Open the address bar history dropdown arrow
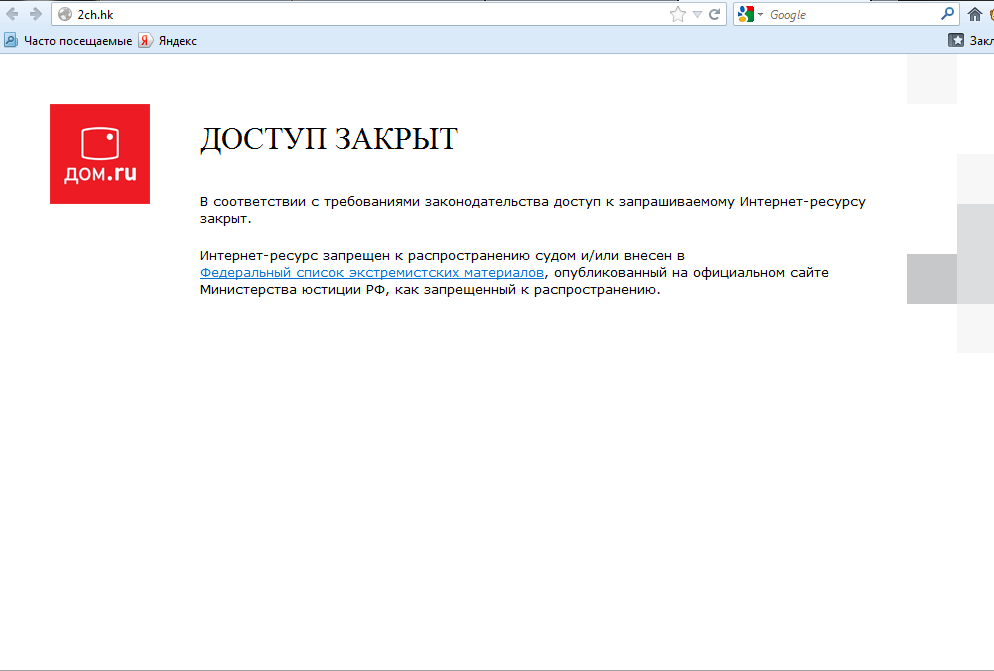 pos(697,15)
